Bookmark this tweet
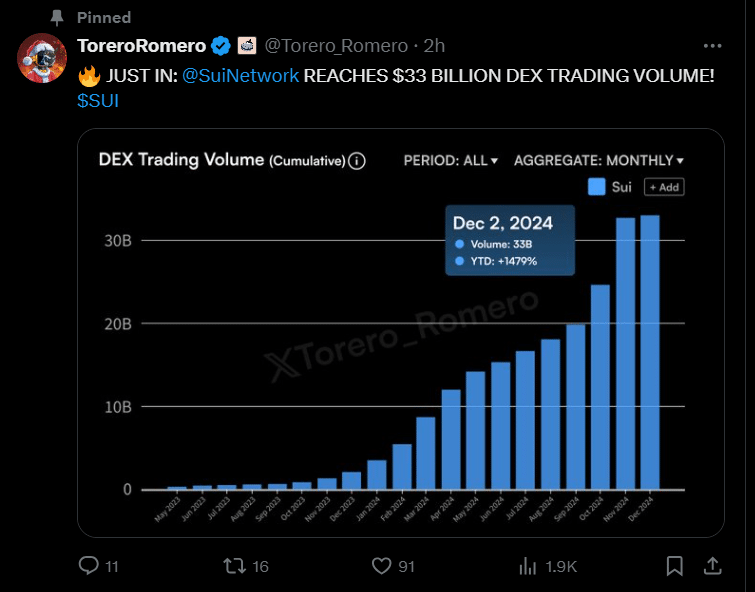Viewport: 755px width, 592px height. (x=675, y=566)
